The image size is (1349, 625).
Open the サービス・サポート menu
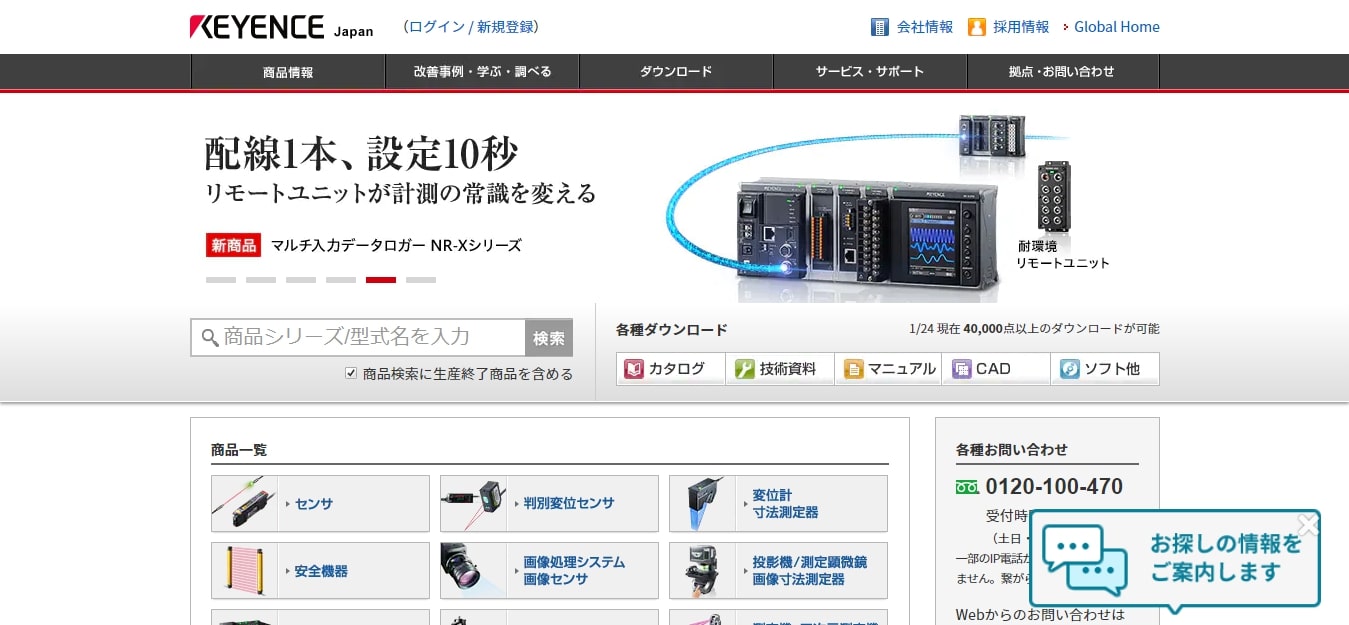pyautogui.click(x=870, y=72)
